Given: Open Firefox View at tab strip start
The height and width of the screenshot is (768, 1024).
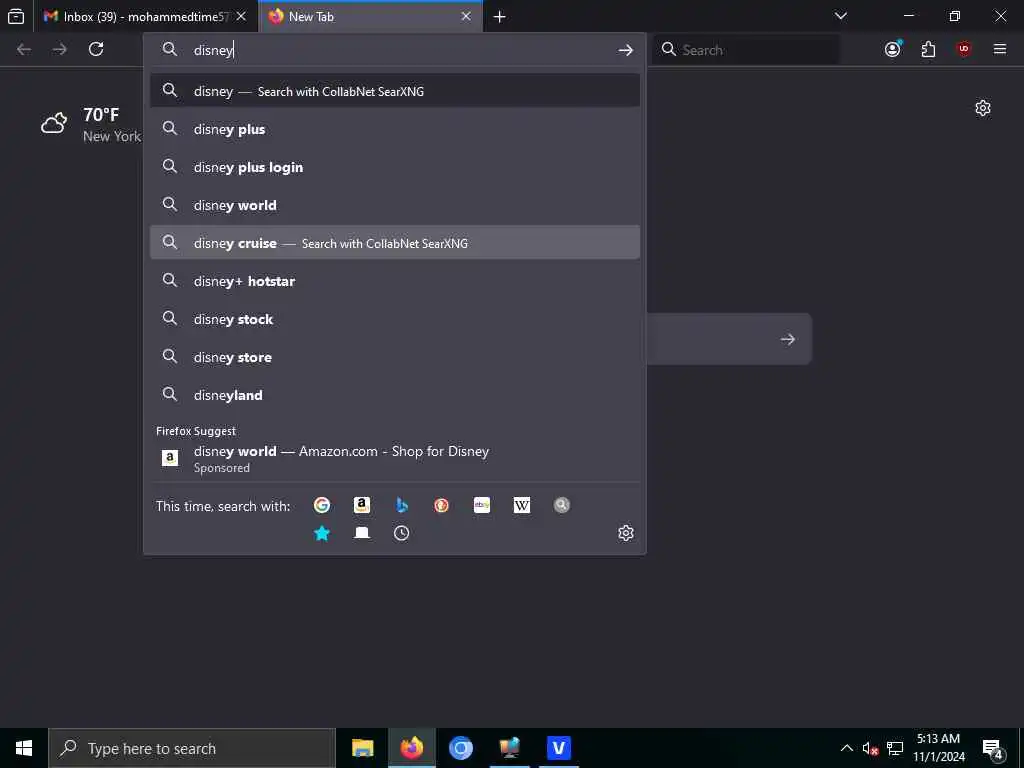Looking at the screenshot, I should point(16,16).
